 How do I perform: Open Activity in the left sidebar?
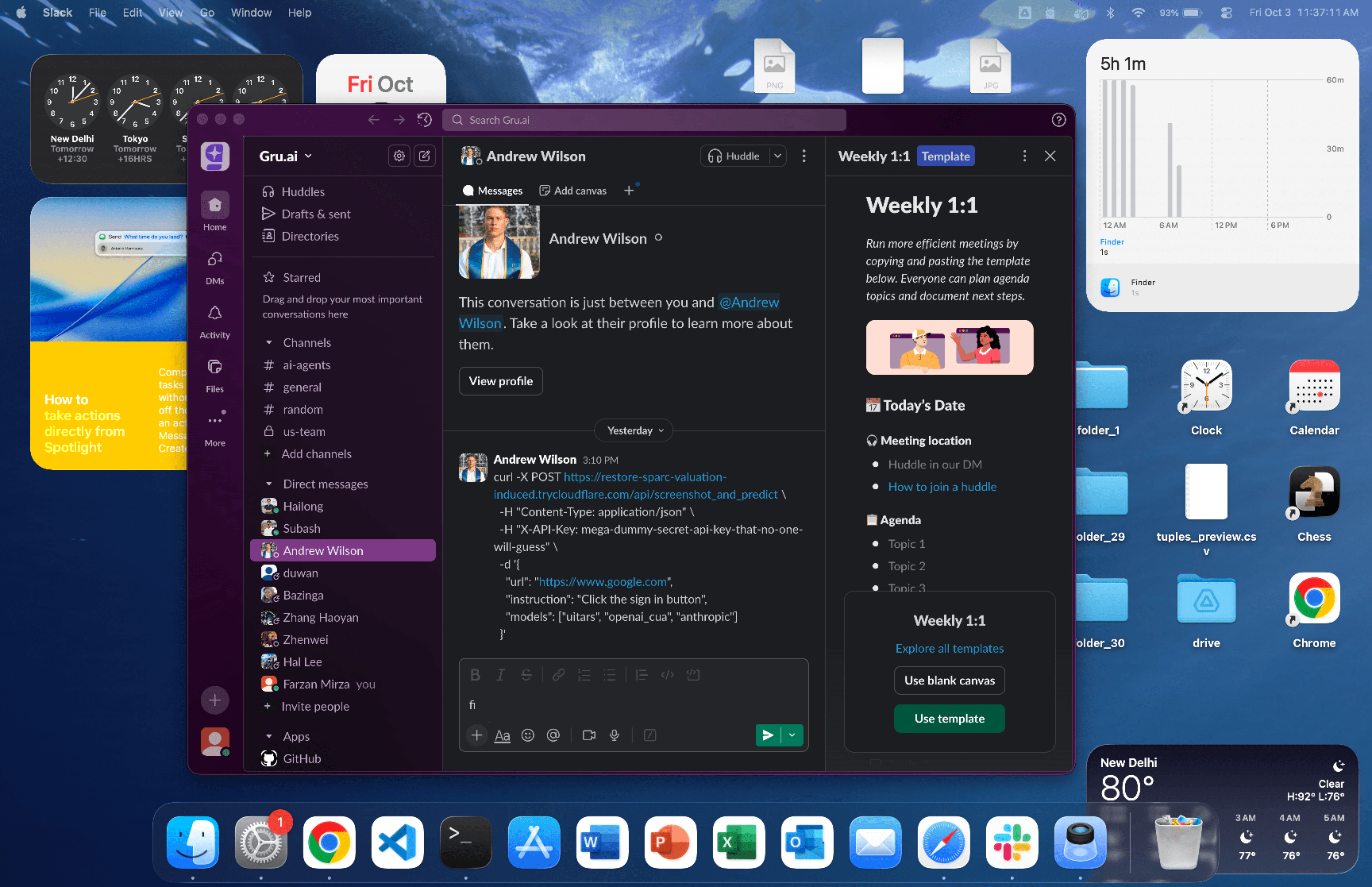214,321
